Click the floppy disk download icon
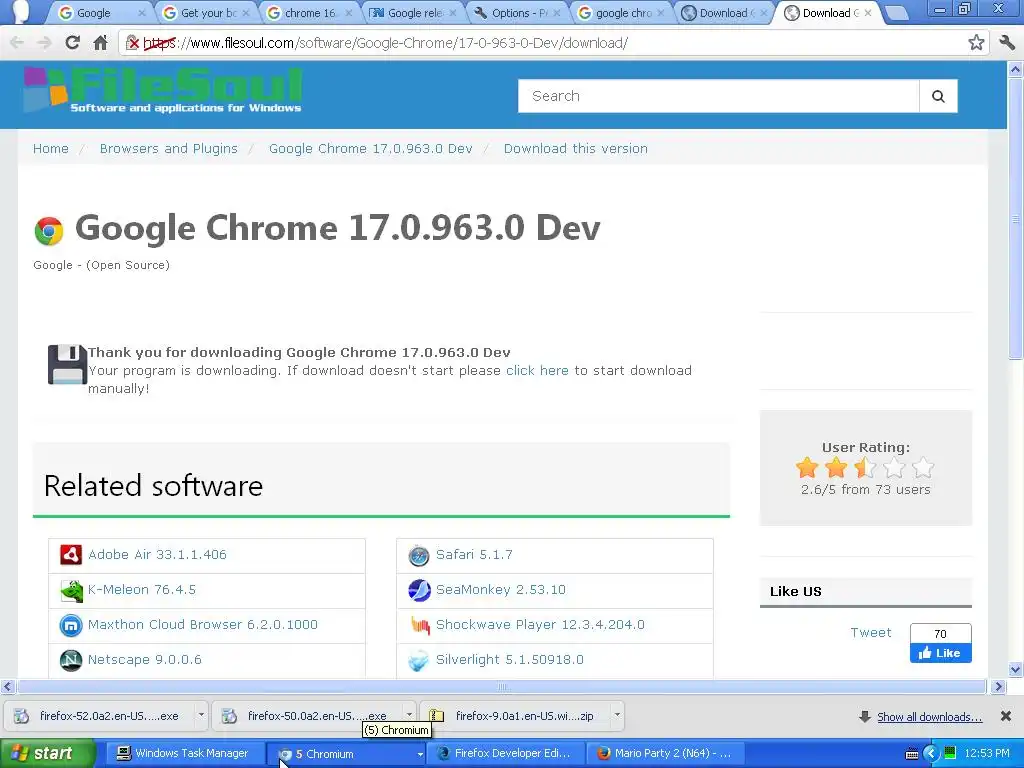 pos(67,364)
